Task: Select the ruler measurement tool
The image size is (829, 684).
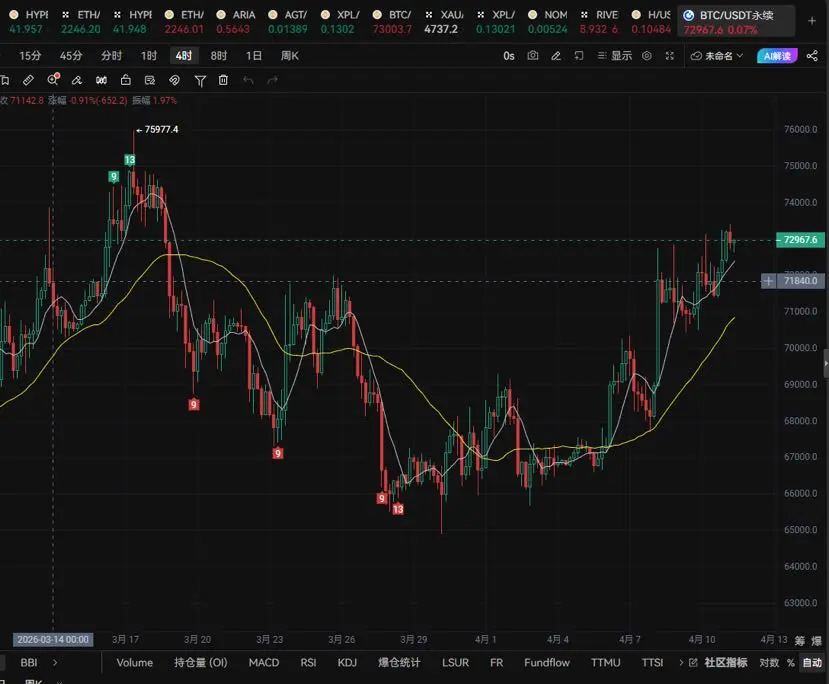Action: (29, 80)
